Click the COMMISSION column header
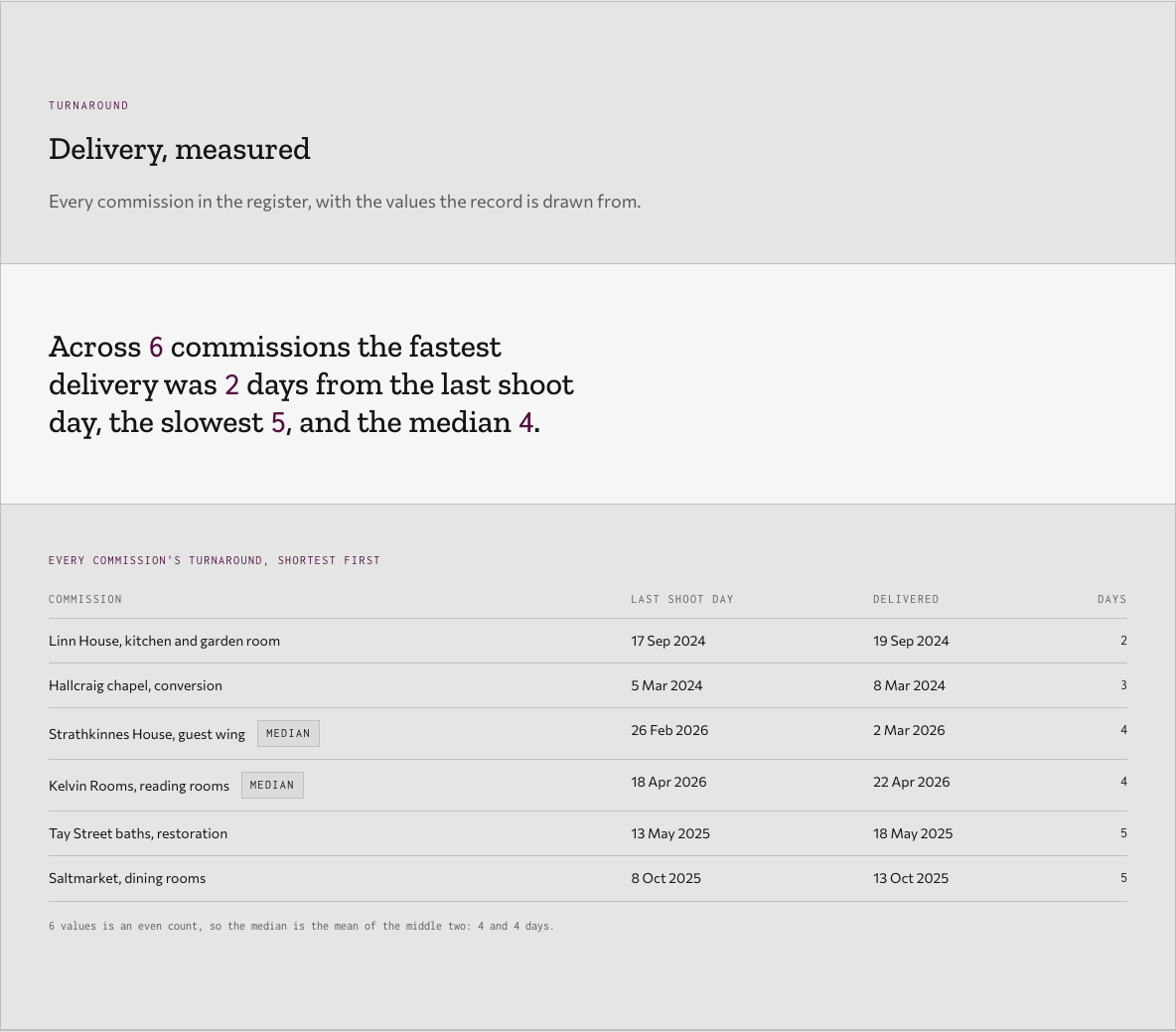This screenshot has width=1176, height=1032. (x=85, y=599)
